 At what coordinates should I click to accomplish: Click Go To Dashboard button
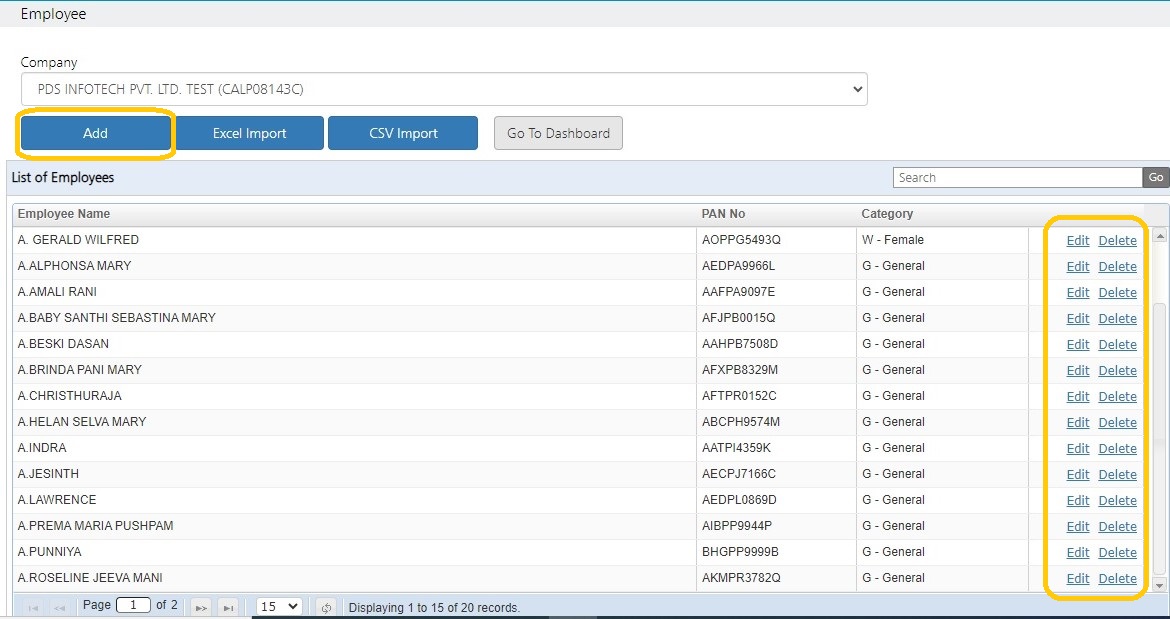coord(558,133)
